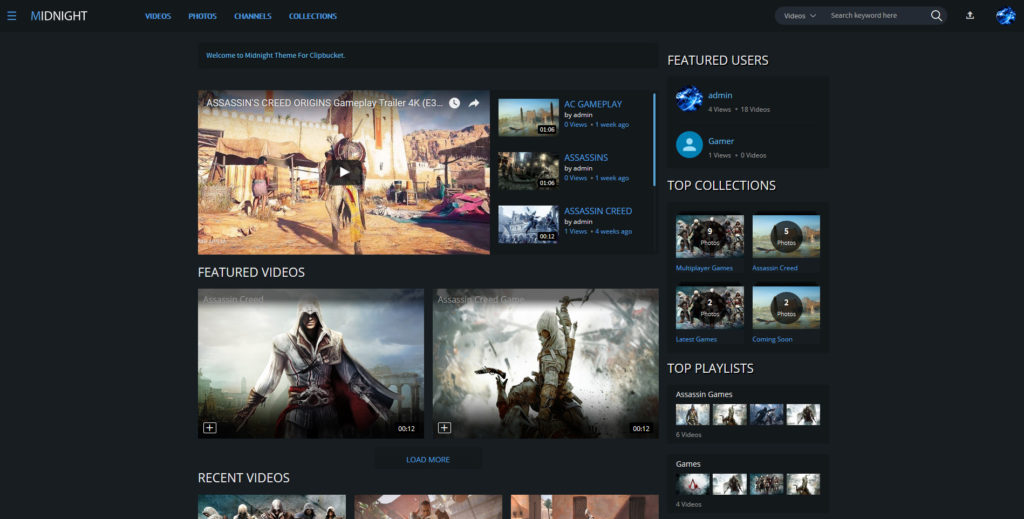Viewport: 1024px width, 519px height.
Task: Open the ASSASSIN CREED title link
Action: [x=598, y=211]
